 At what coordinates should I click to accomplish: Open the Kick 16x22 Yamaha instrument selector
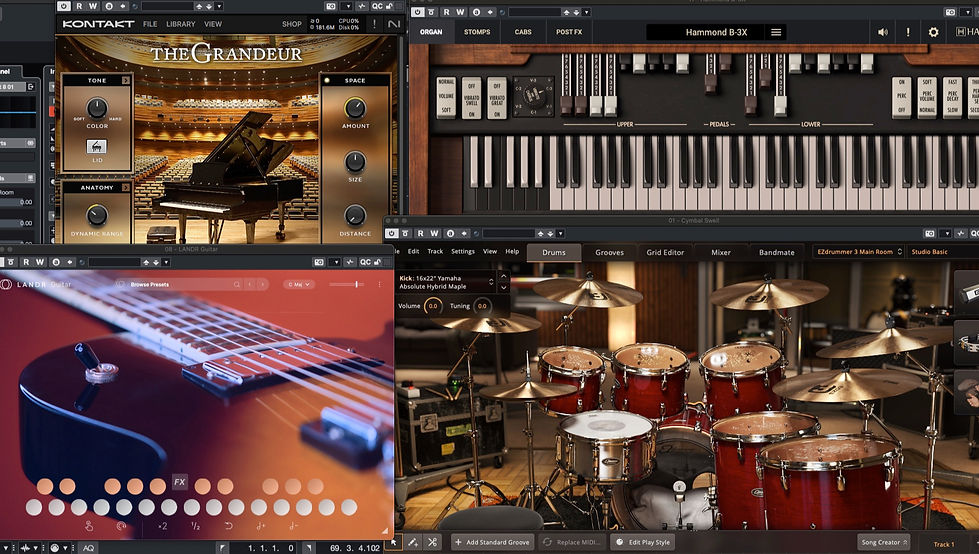[447, 282]
